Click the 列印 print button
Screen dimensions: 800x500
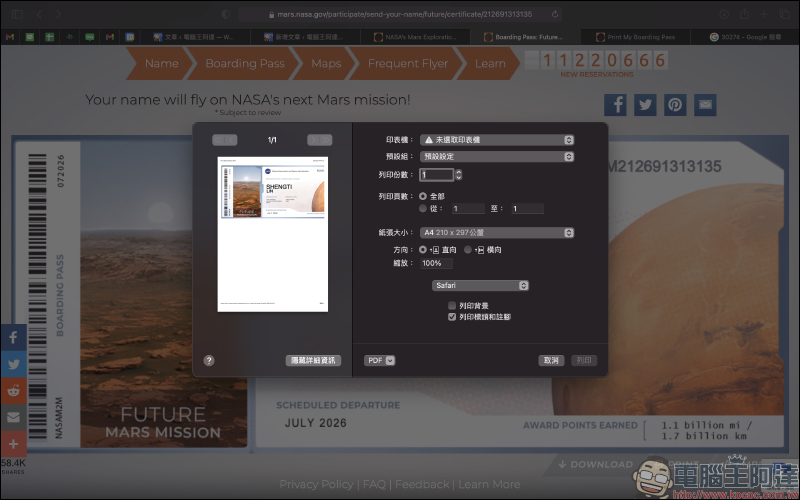tap(584, 361)
